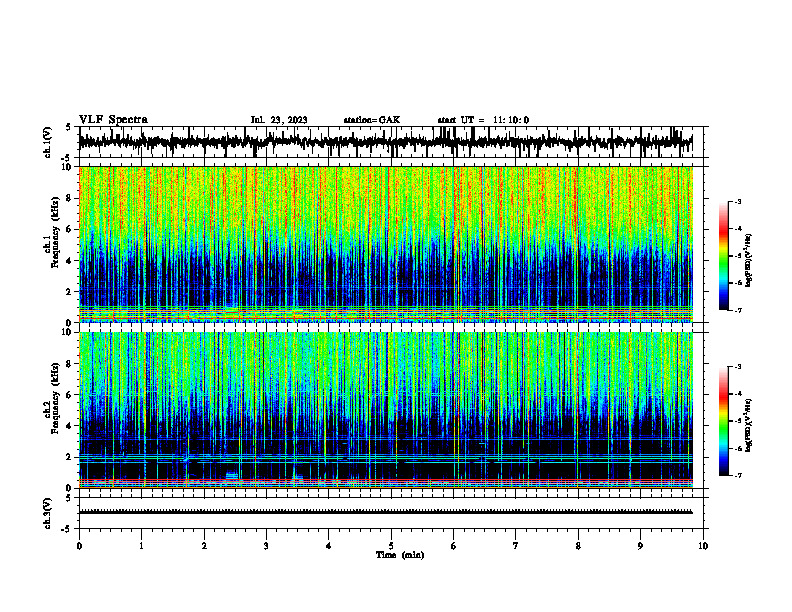
Task: Click the ch.2 frequency tick "8"
Action: click(x=71, y=364)
